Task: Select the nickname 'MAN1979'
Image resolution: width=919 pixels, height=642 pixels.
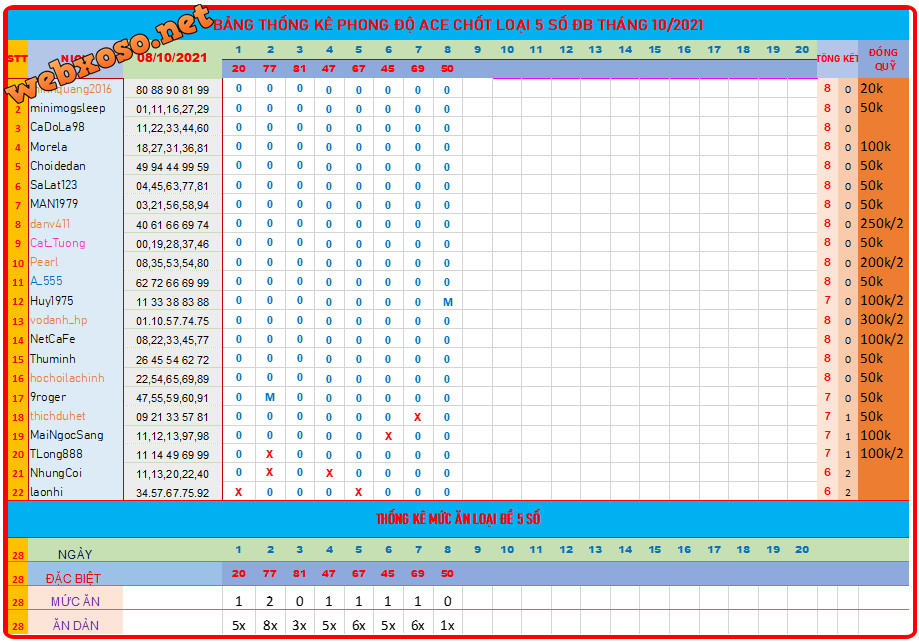Action: (54, 204)
